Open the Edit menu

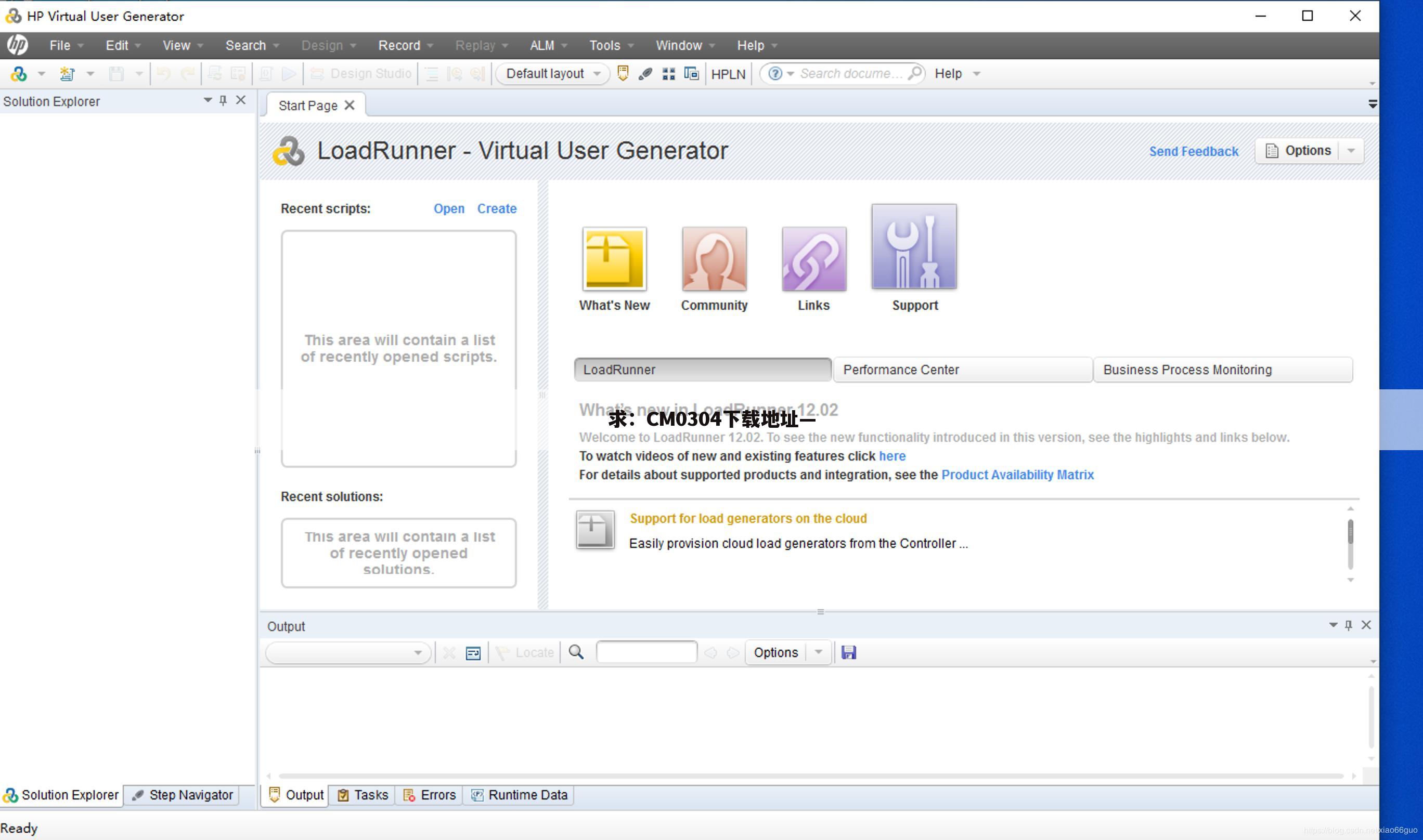click(x=123, y=45)
